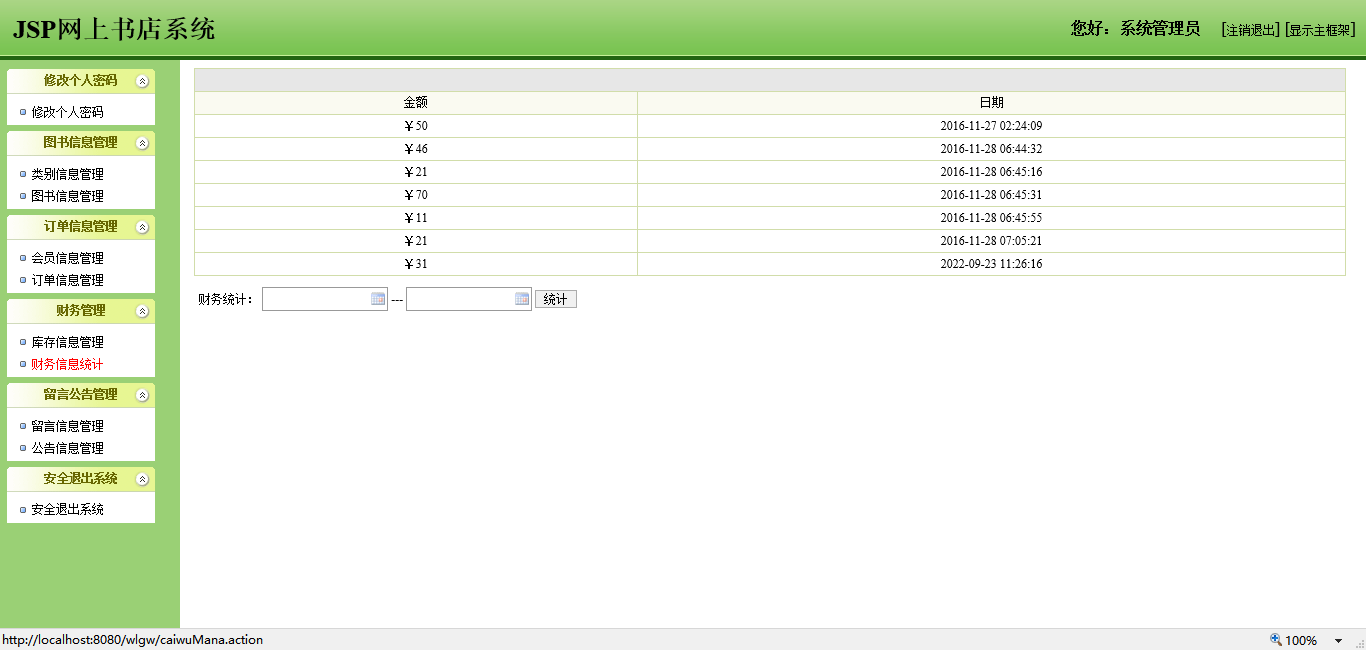
Task: Open 图书信息管理 menu link
Action: click(67, 196)
